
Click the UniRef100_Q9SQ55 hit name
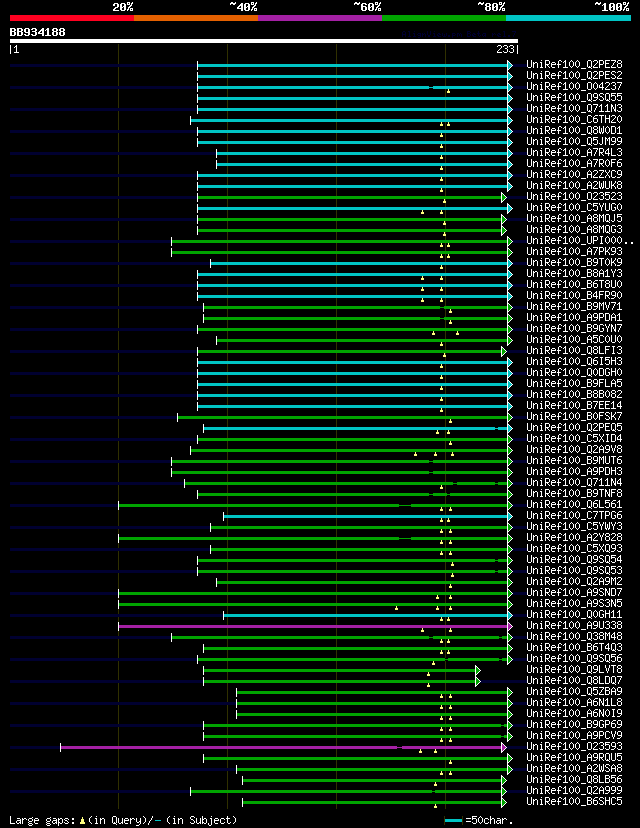tap(574, 98)
